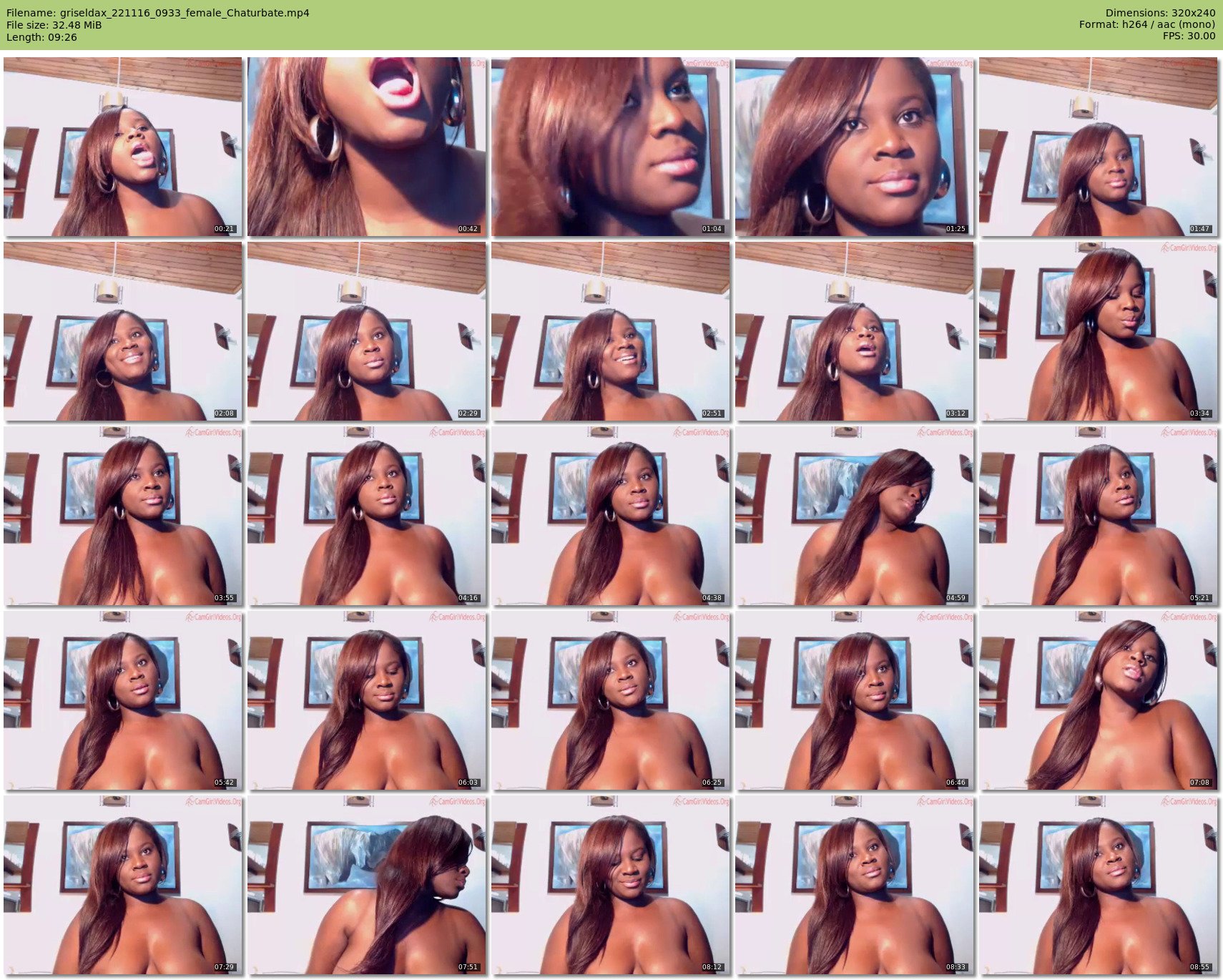Open the thumbnail timestamped 02:08
The height and width of the screenshot is (980, 1223).
(123, 331)
